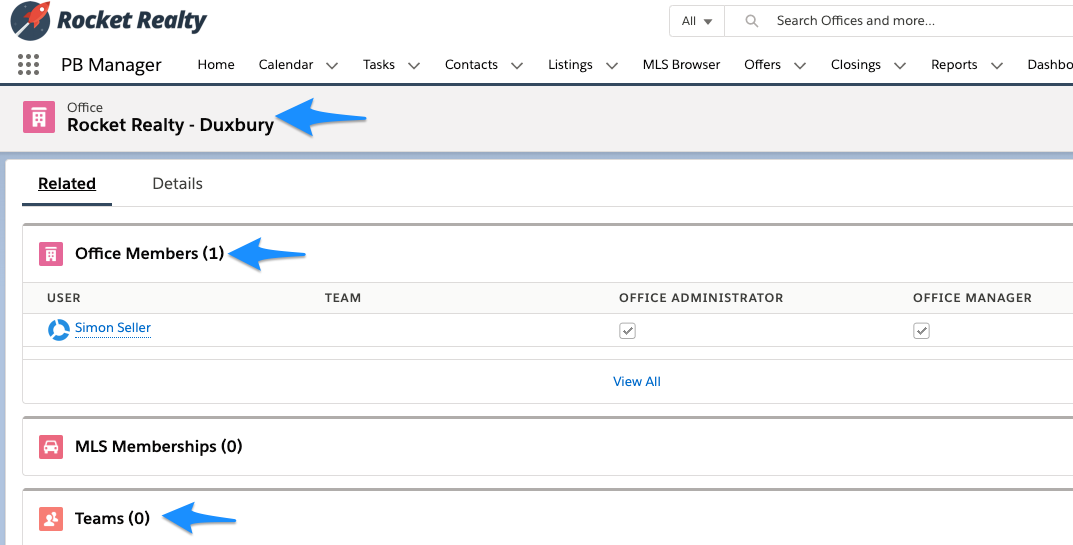Click the search magnifier icon
Screen dimensions: 1073x545
pyautogui.click(x=751, y=21)
